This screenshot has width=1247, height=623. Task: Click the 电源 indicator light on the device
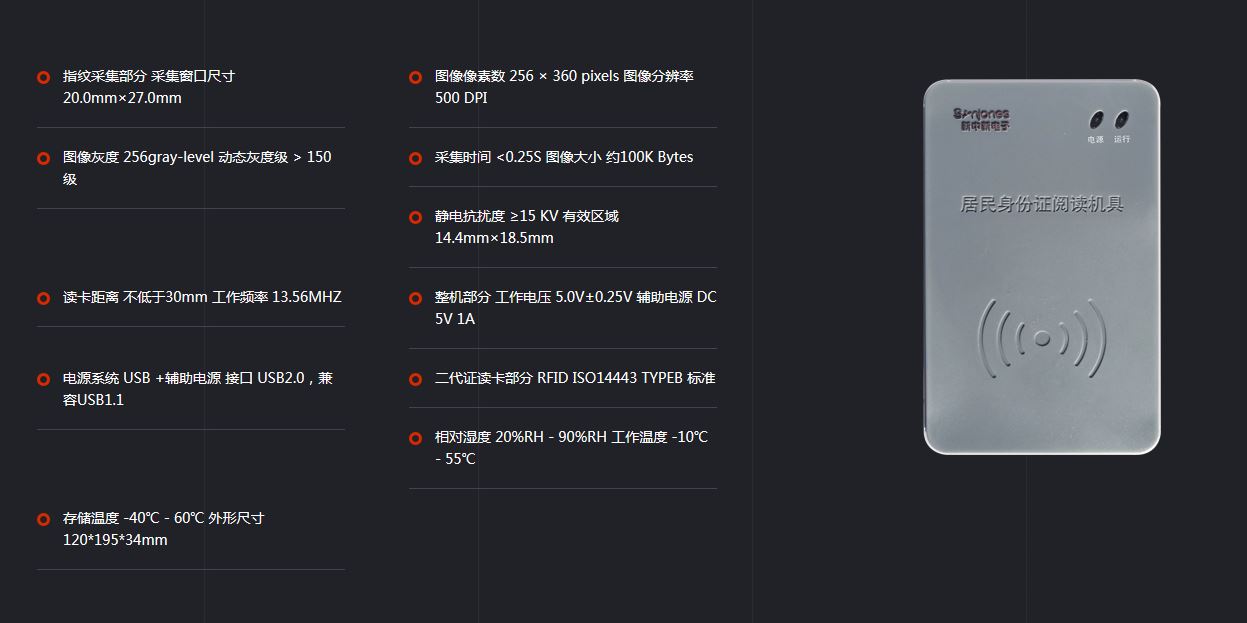coord(1096,118)
